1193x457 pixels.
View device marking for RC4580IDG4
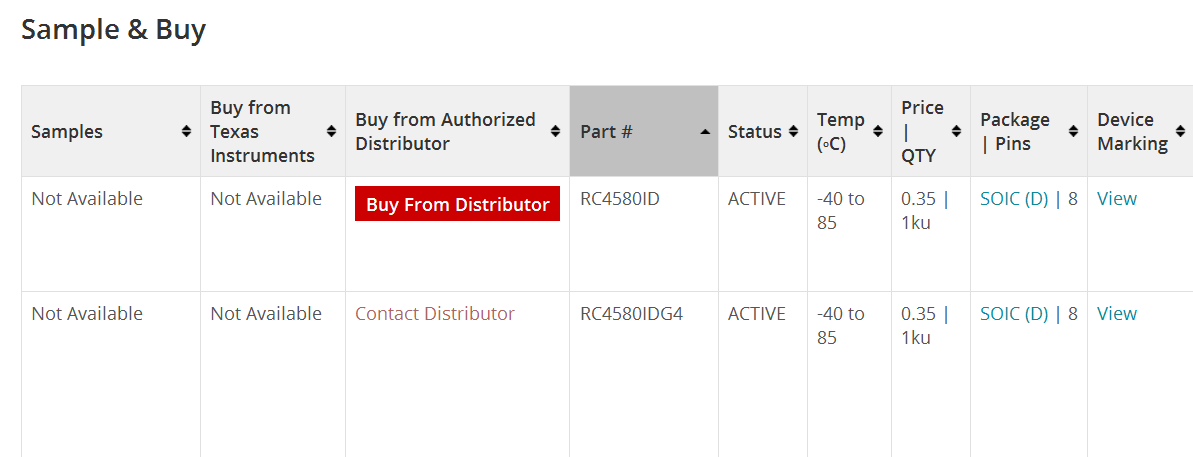click(1116, 314)
